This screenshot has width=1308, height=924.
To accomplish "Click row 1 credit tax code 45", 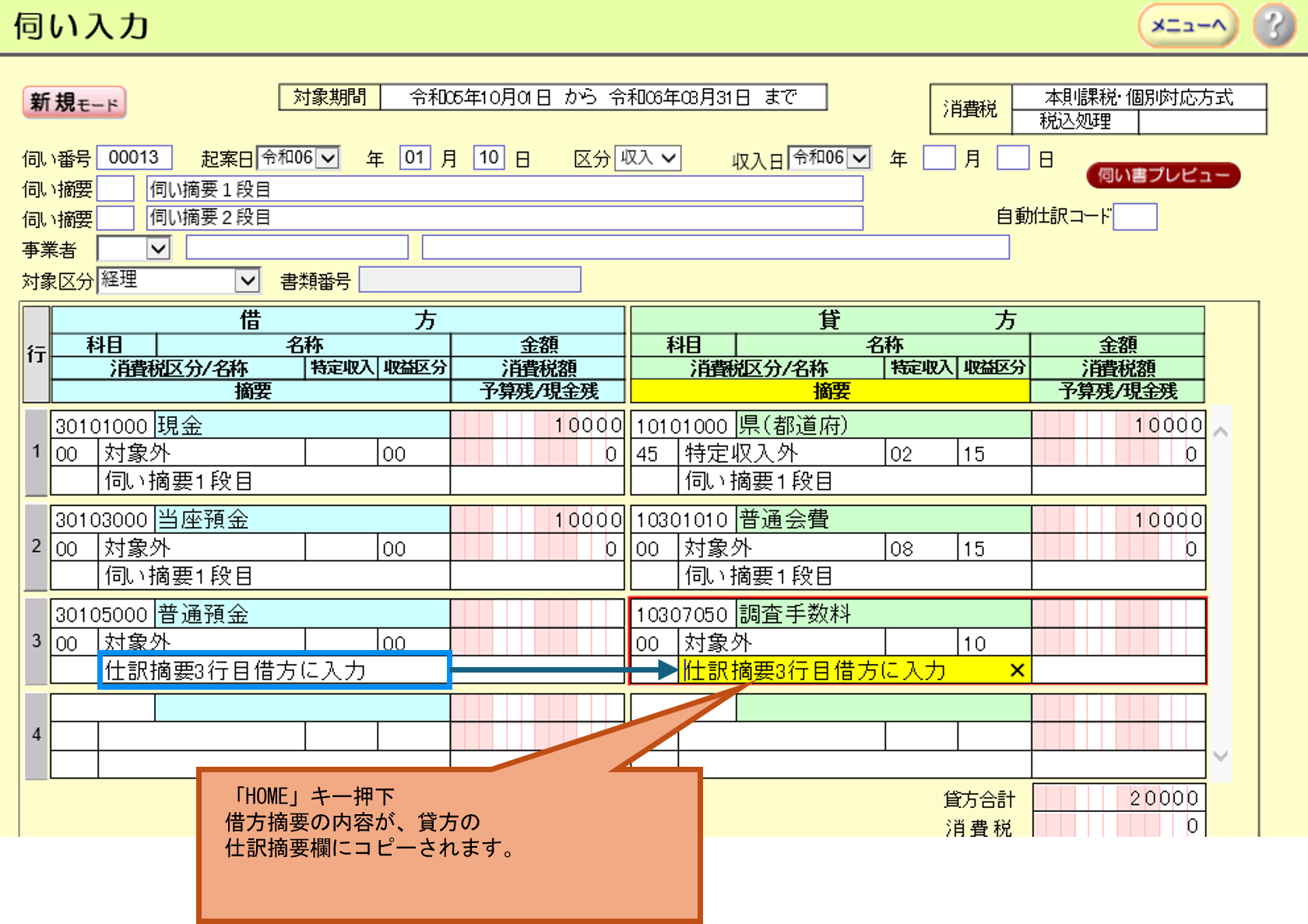I will [655, 453].
